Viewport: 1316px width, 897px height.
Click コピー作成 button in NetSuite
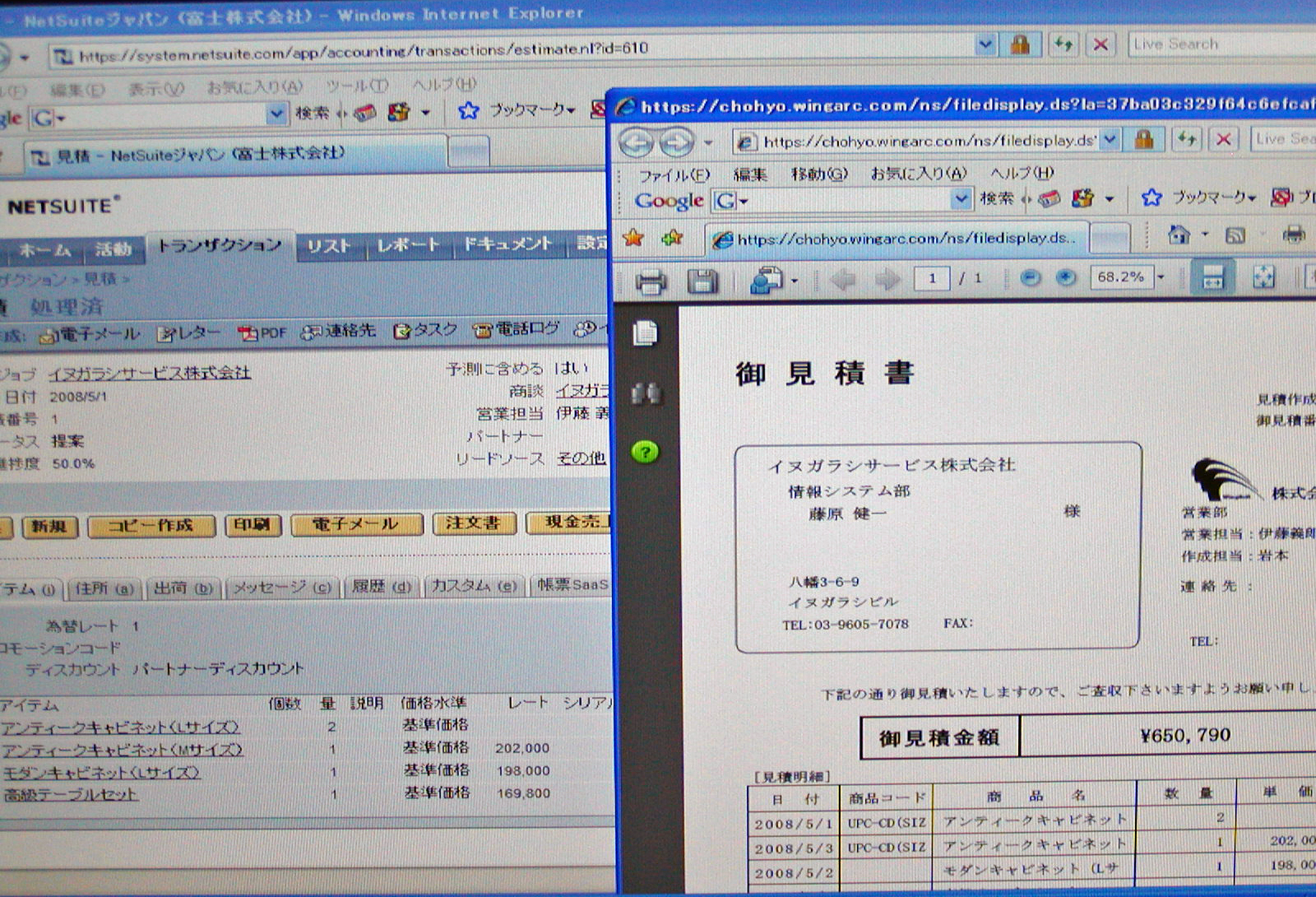[x=151, y=526]
